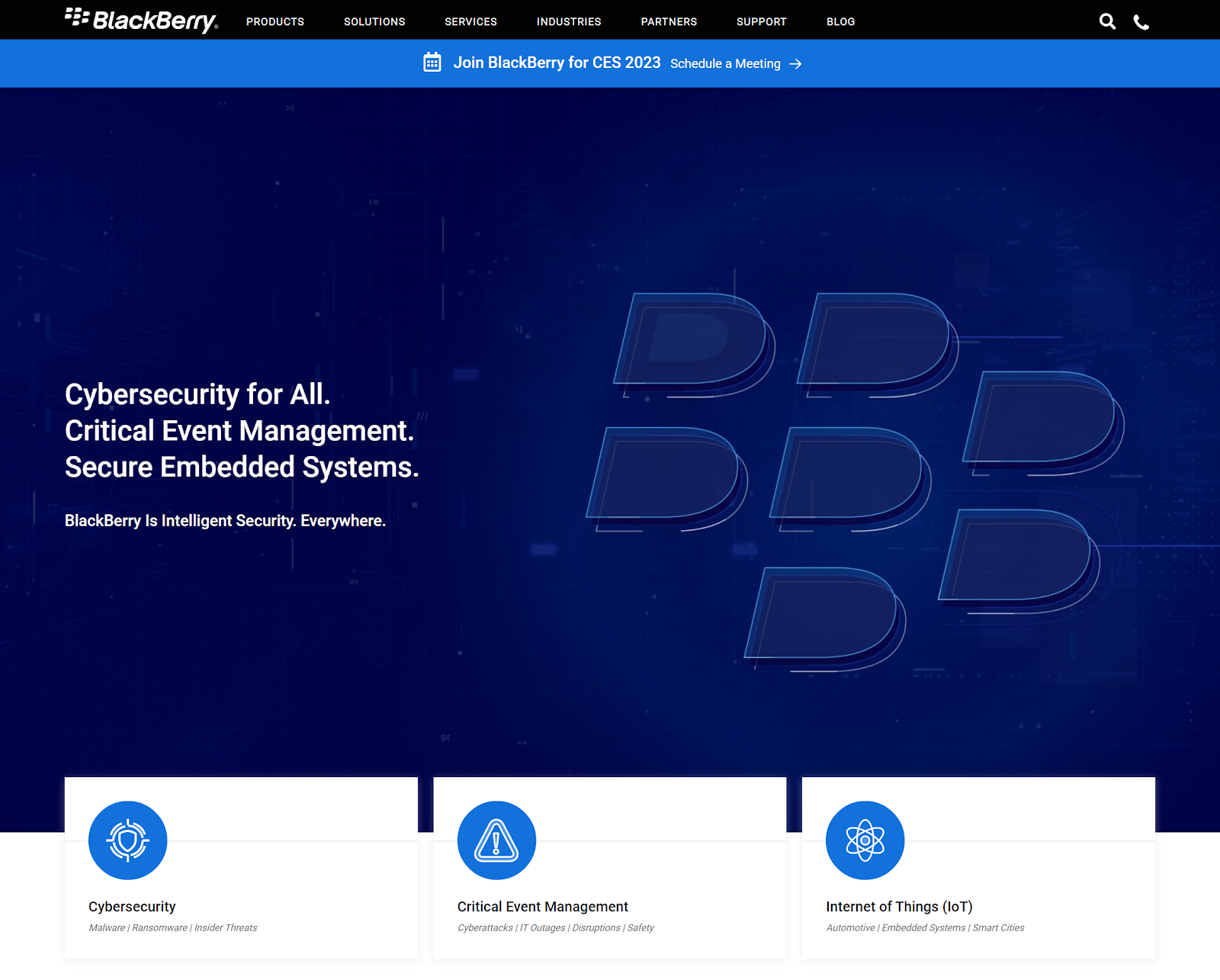Select the Cybersecurity shield target icon
Screen dimensions: 1220x980
128,840
